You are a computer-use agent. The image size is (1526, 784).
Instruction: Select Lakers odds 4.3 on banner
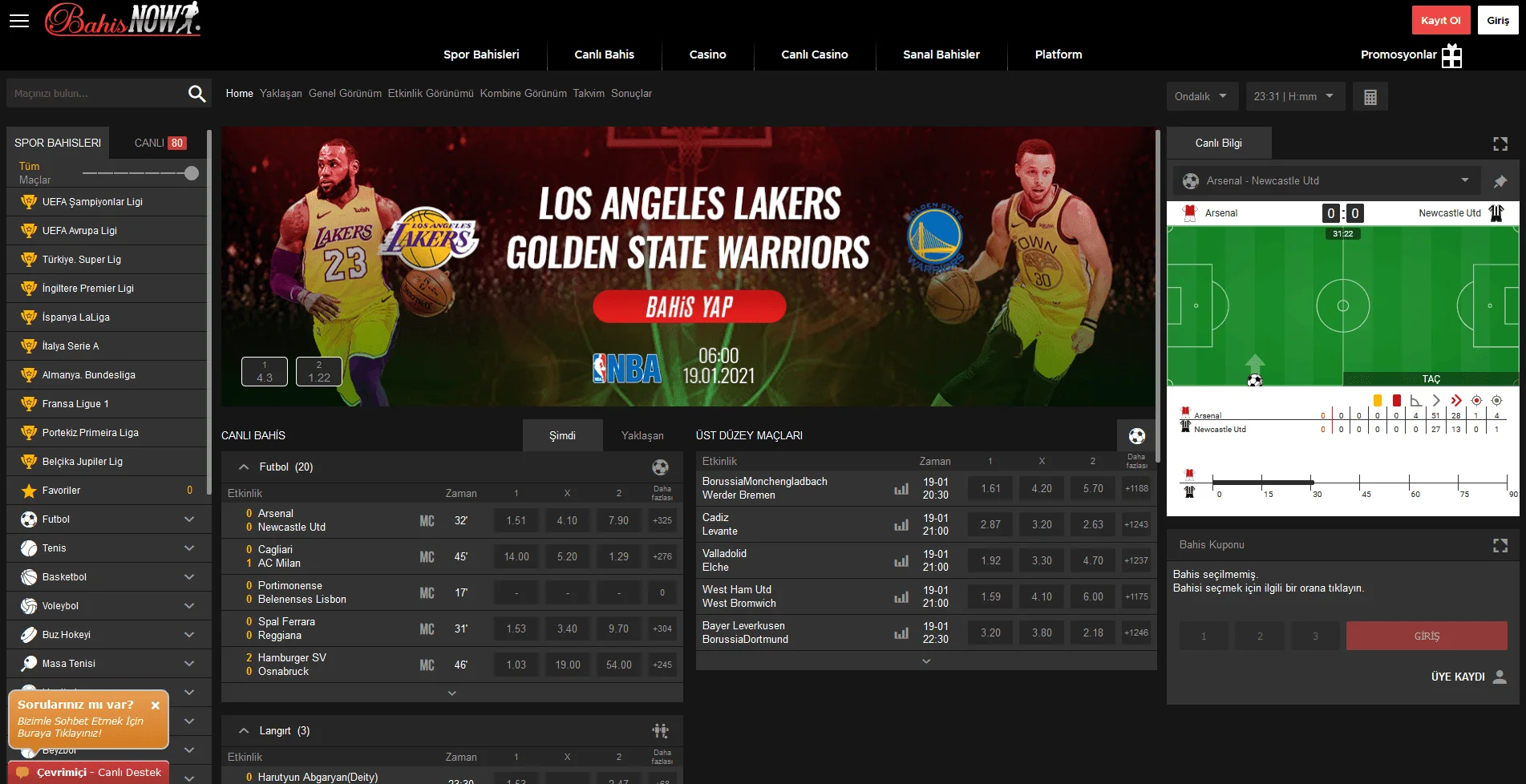(x=265, y=371)
